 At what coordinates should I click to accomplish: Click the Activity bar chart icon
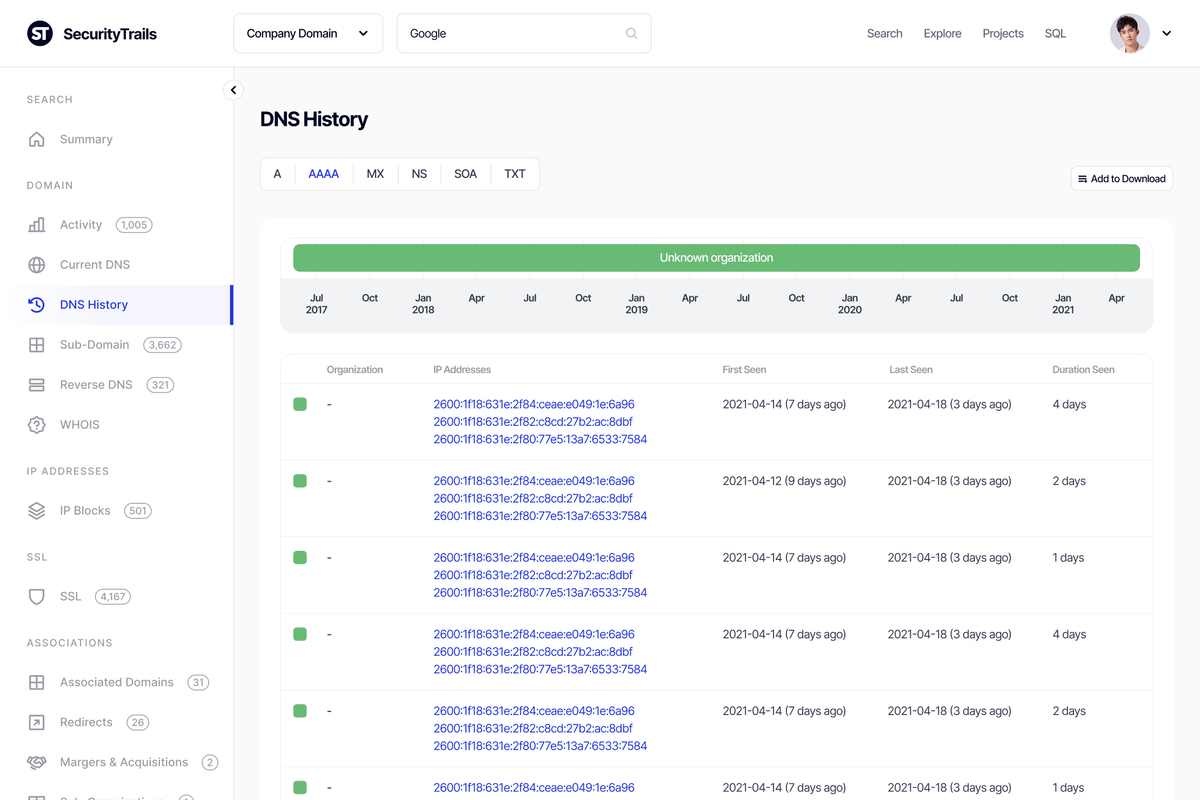(x=37, y=225)
